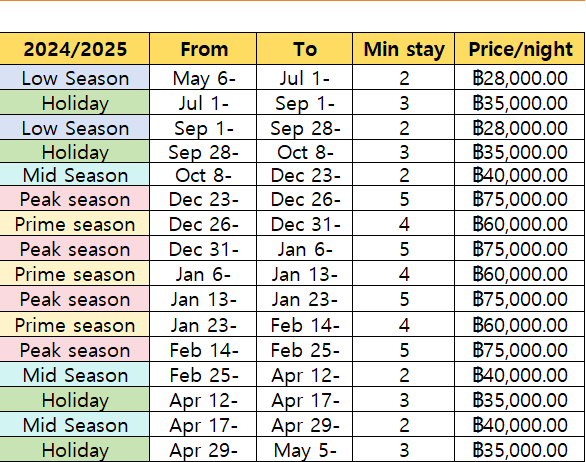The width and height of the screenshot is (586, 462).
Task: Select the ฿75,000.00 price for Dec 31 row
Action: (519, 249)
